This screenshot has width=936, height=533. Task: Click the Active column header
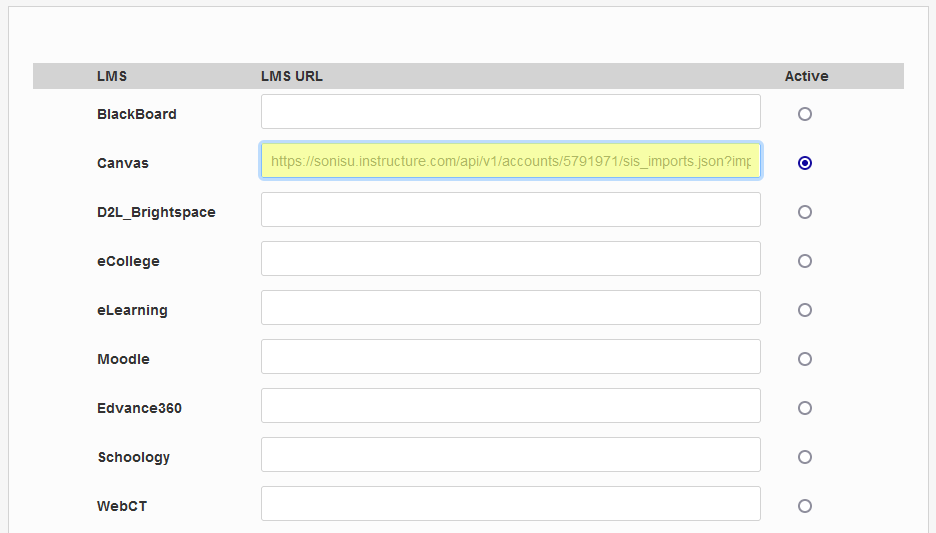806,76
